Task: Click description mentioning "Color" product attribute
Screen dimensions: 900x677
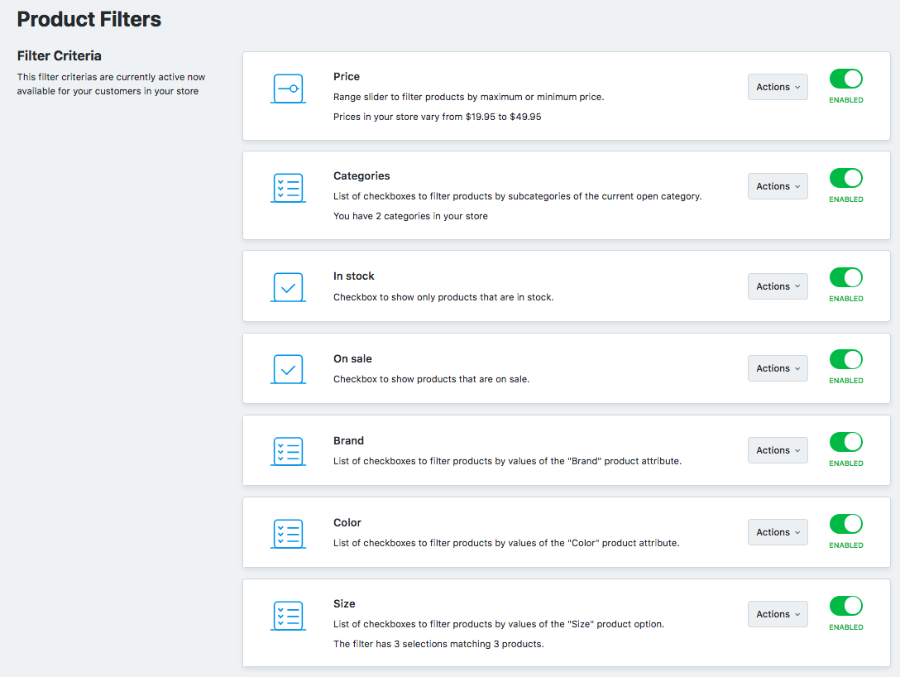Action: (x=506, y=543)
